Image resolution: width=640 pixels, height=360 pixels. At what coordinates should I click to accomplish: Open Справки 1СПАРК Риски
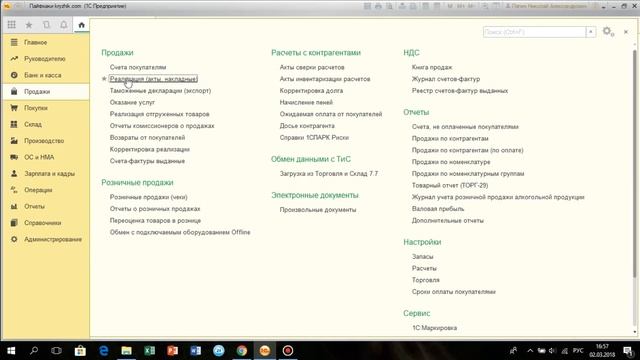[314, 138]
